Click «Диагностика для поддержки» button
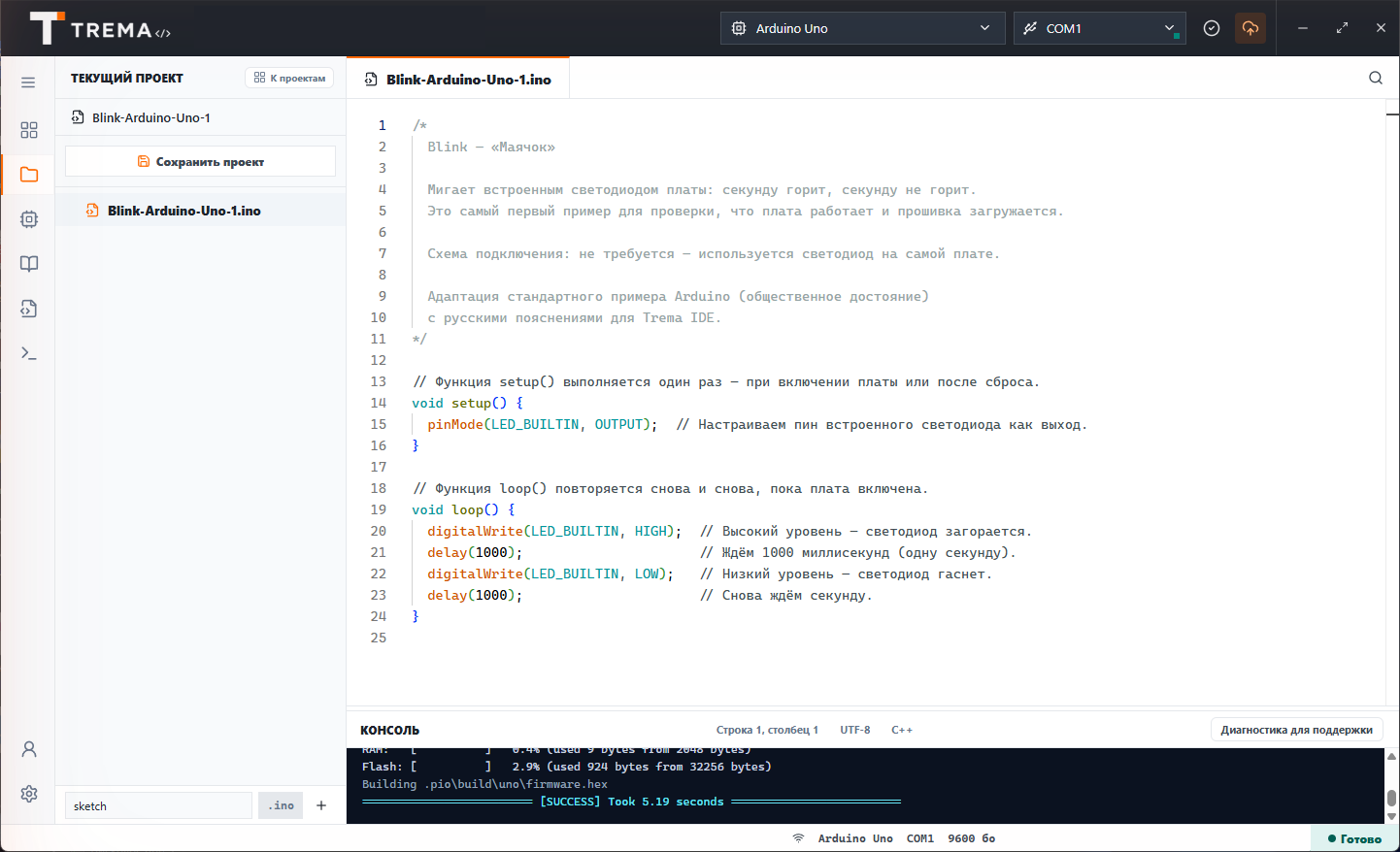Screen dimensions: 1400x852 coord(1297,730)
